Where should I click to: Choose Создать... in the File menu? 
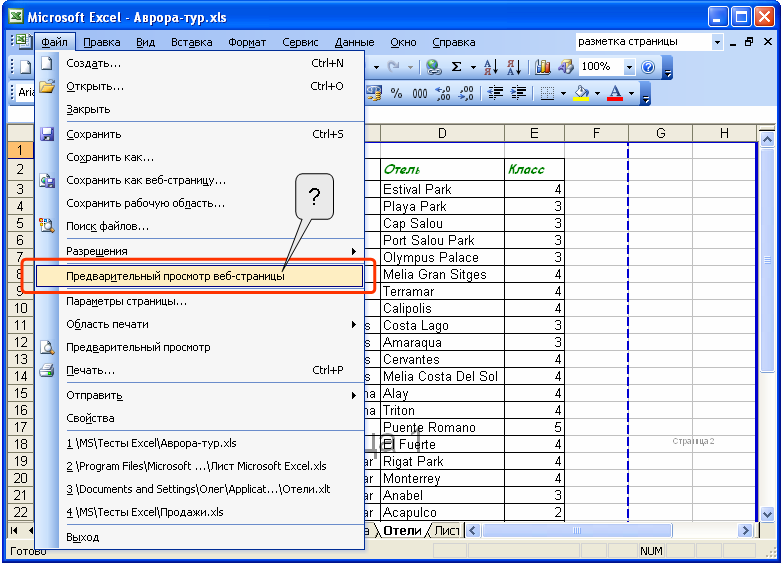point(199,64)
